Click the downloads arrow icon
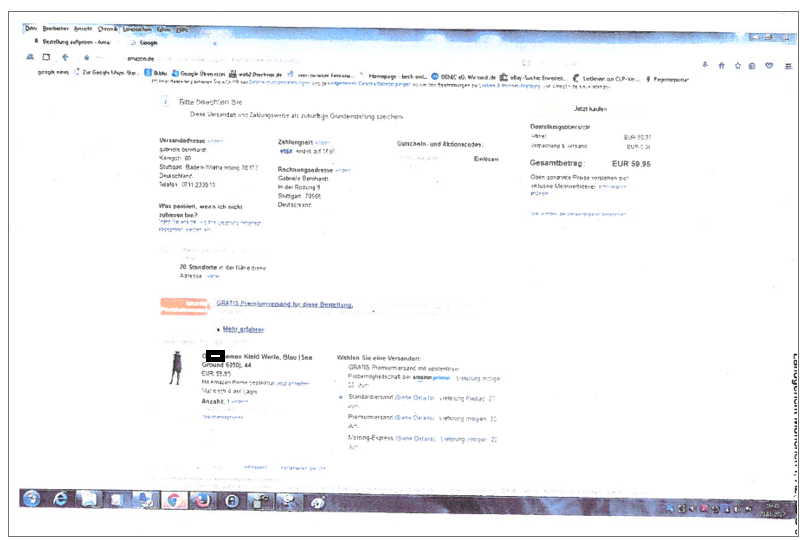This screenshot has height=540, width=806. (x=705, y=65)
